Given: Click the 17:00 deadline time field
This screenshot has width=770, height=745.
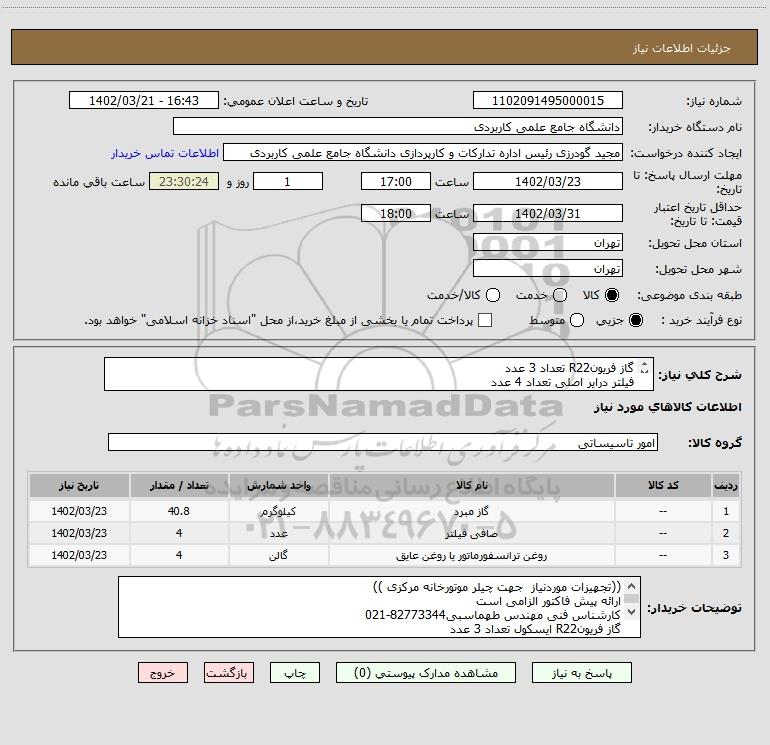Looking at the screenshot, I should point(396,182).
